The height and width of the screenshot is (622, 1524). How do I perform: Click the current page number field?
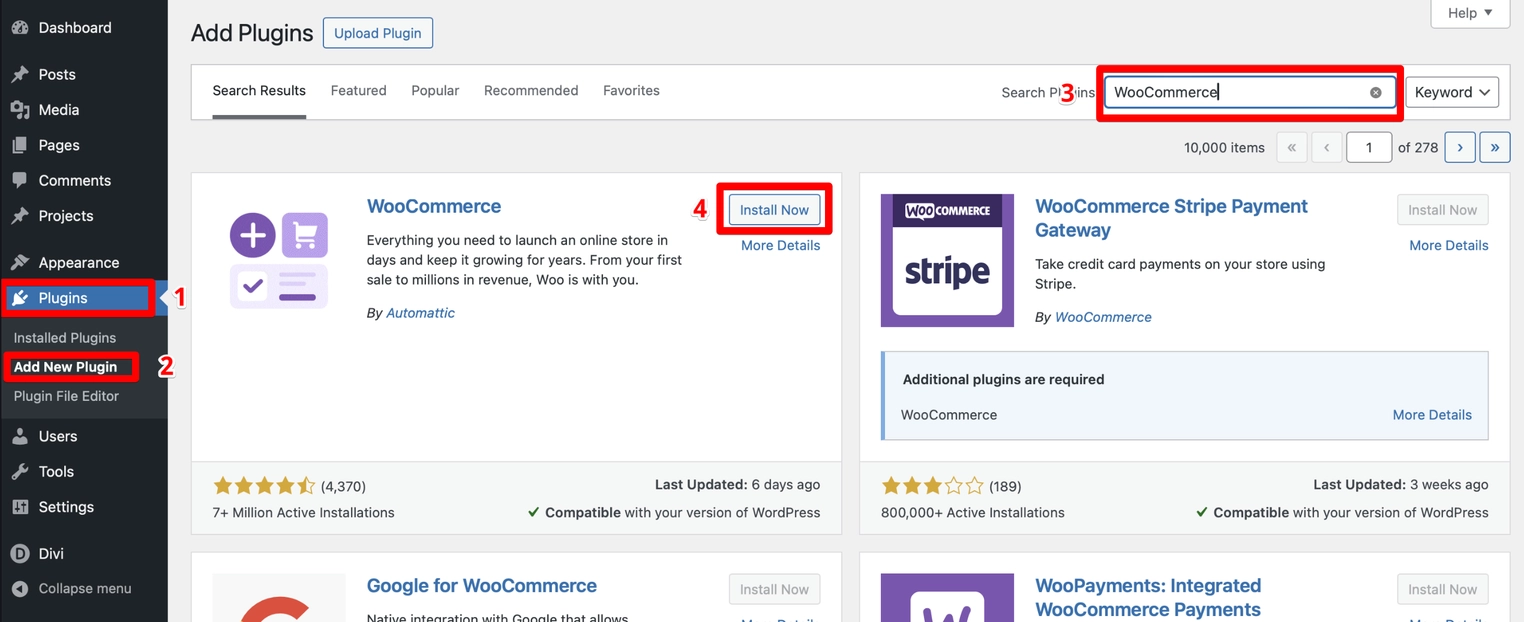pyautogui.click(x=1368, y=148)
